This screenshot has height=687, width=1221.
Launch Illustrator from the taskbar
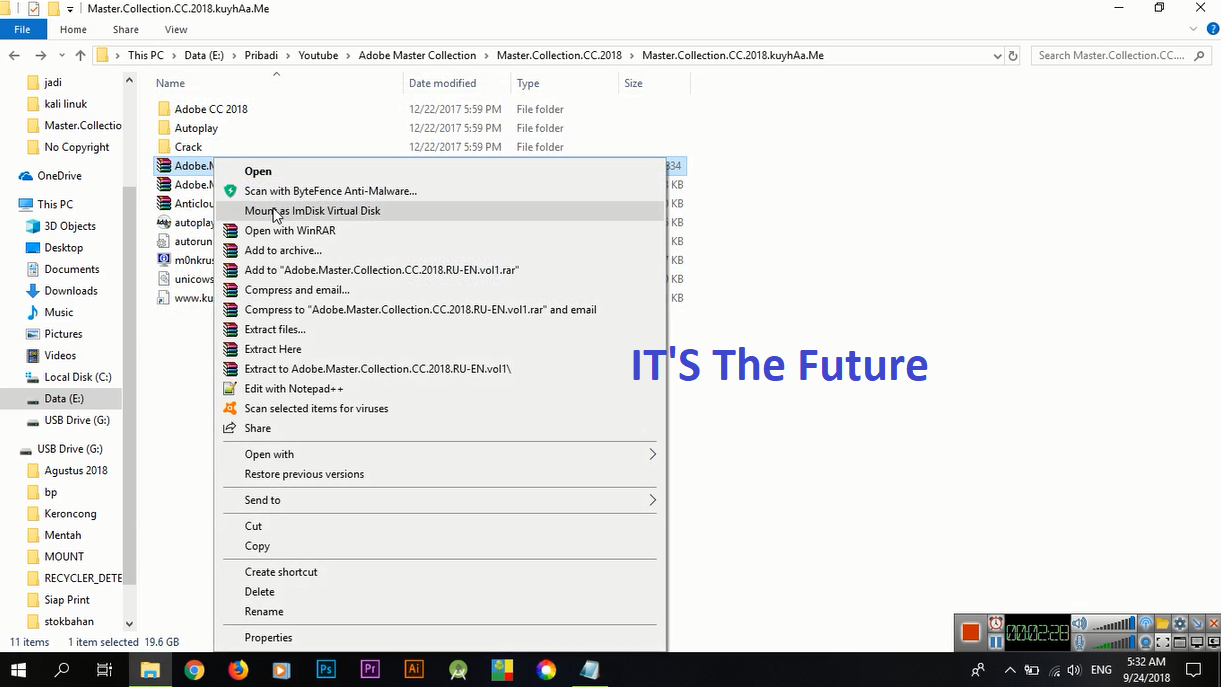click(x=413, y=670)
